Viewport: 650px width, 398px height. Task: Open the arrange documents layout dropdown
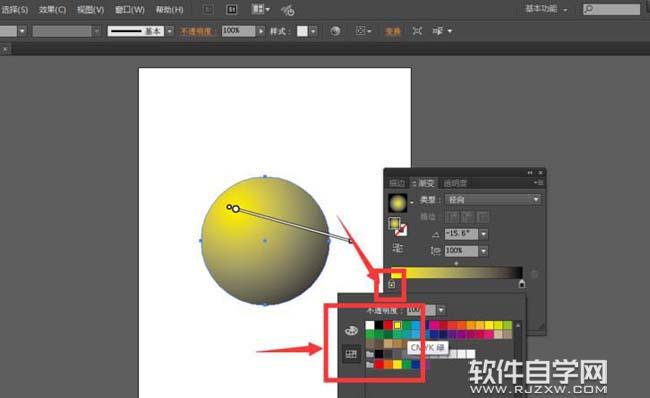point(261,9)
